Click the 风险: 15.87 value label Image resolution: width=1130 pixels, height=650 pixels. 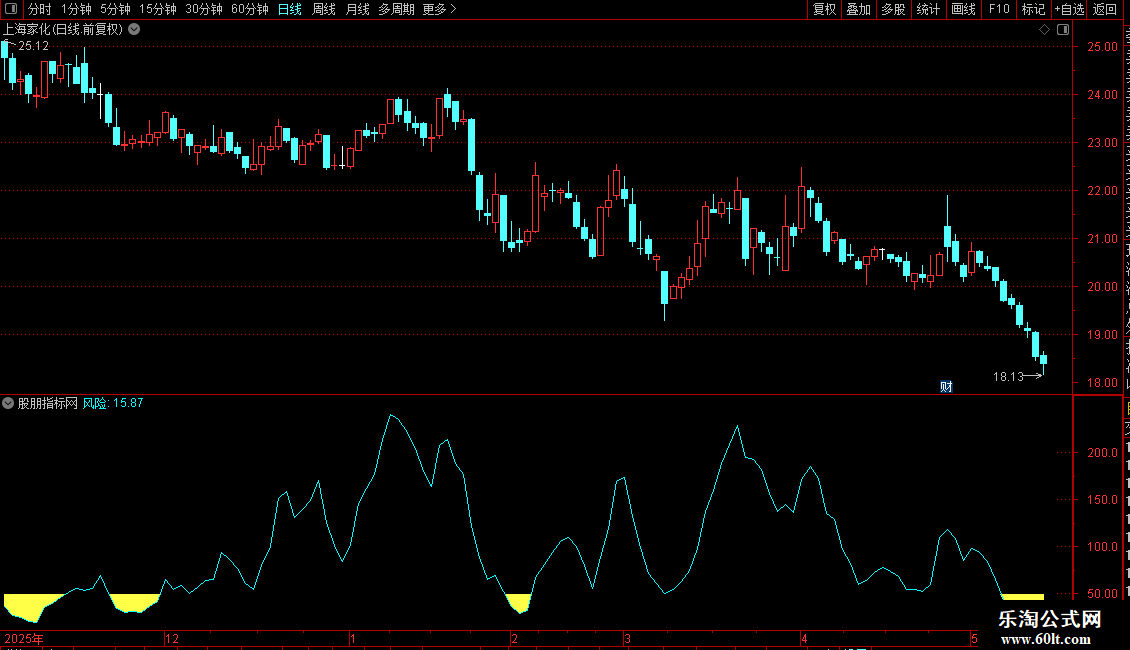coord(113,403)
